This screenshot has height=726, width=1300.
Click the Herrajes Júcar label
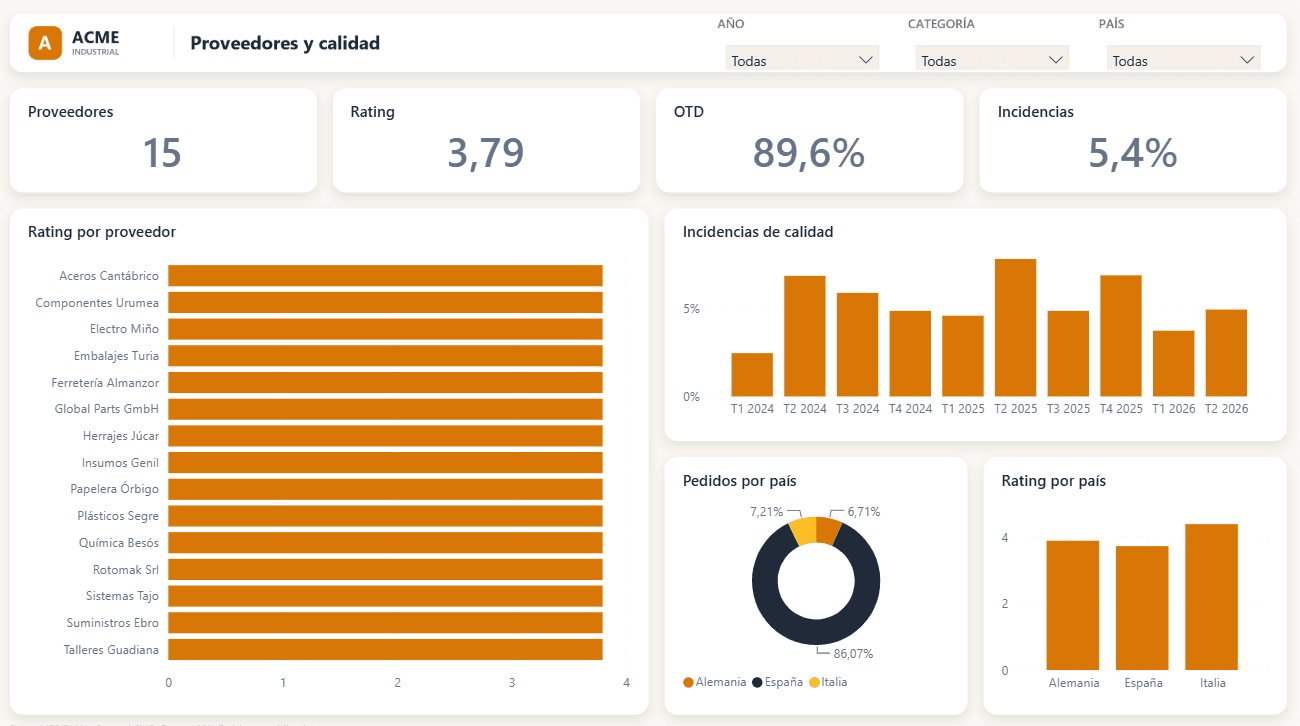(x=121, y=436)
